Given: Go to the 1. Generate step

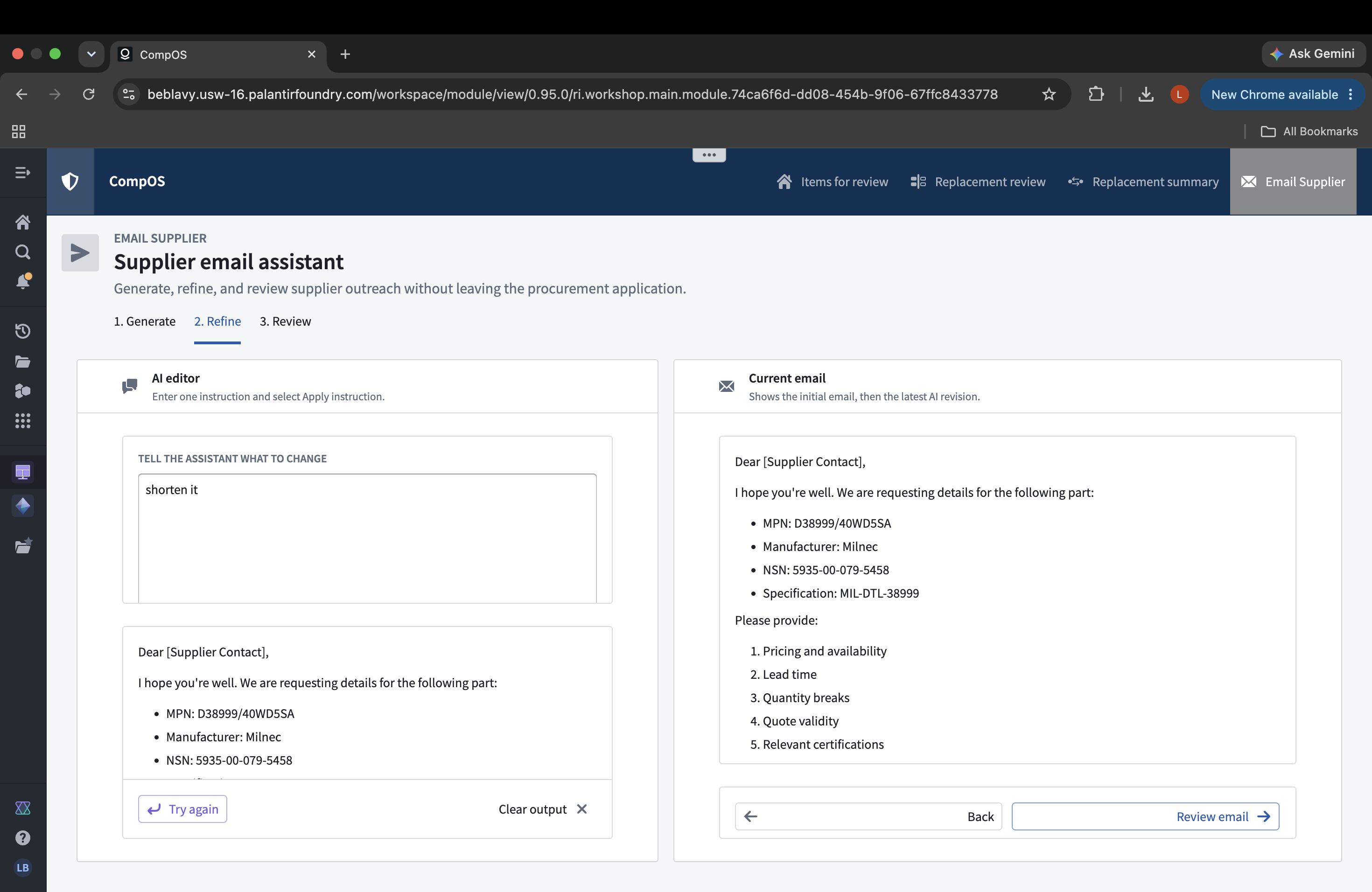Looking at the screenshot, I should point(144,321).
